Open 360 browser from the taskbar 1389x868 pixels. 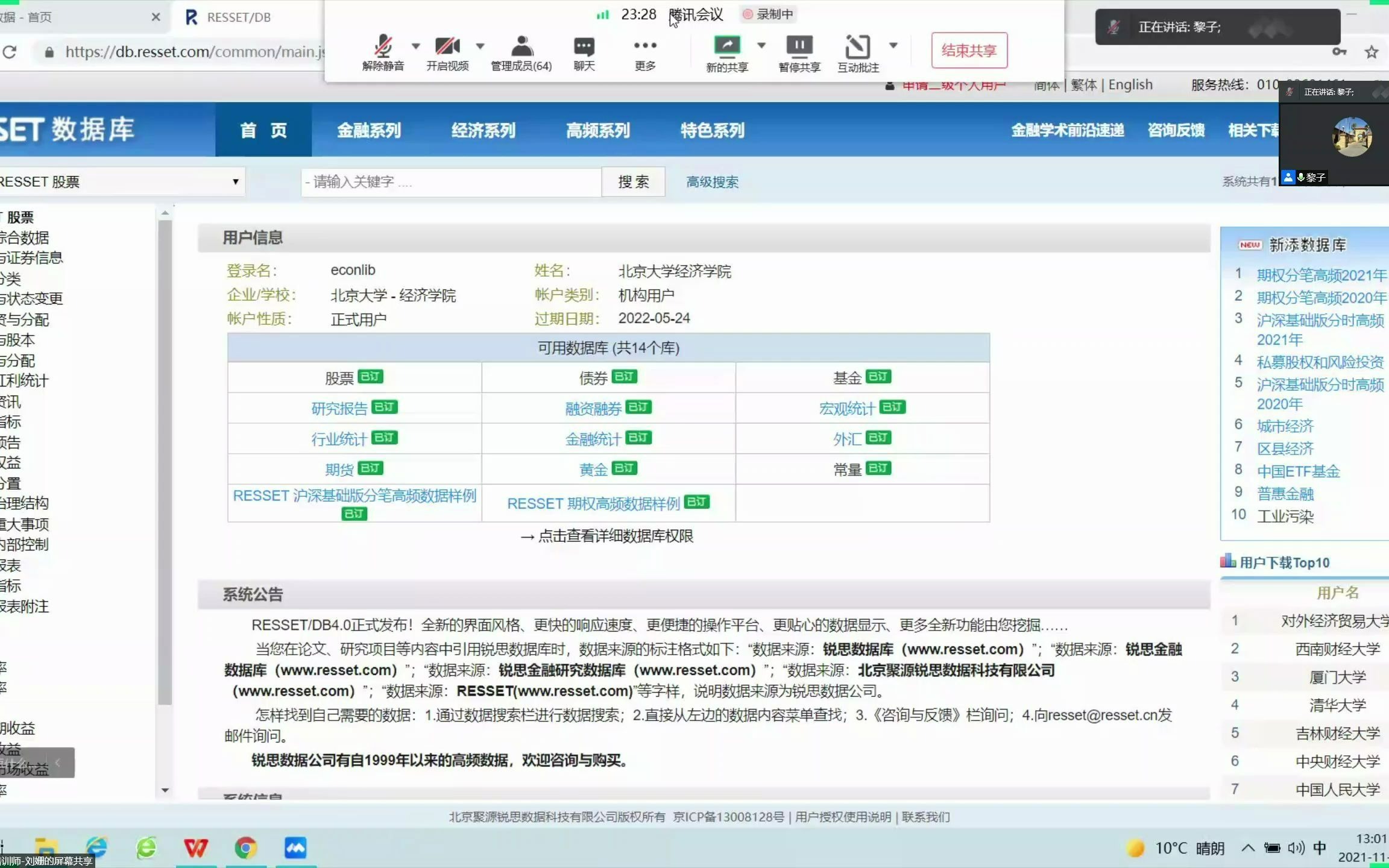point(146,848)
